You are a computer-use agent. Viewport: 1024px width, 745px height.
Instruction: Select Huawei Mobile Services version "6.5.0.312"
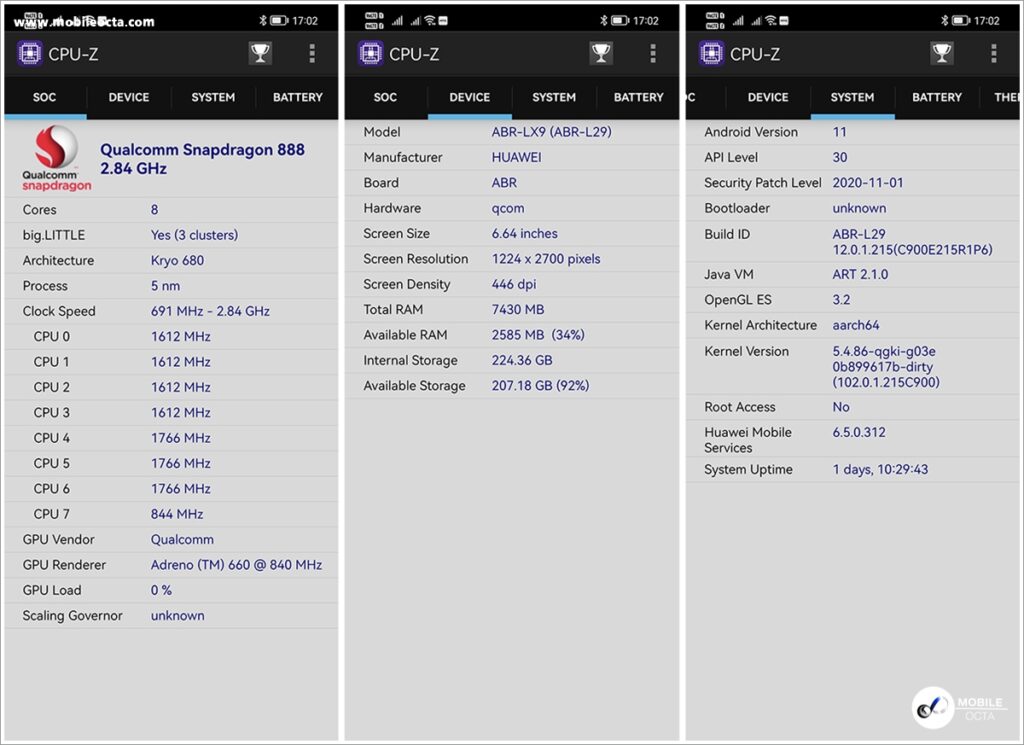tap(859, 432)
